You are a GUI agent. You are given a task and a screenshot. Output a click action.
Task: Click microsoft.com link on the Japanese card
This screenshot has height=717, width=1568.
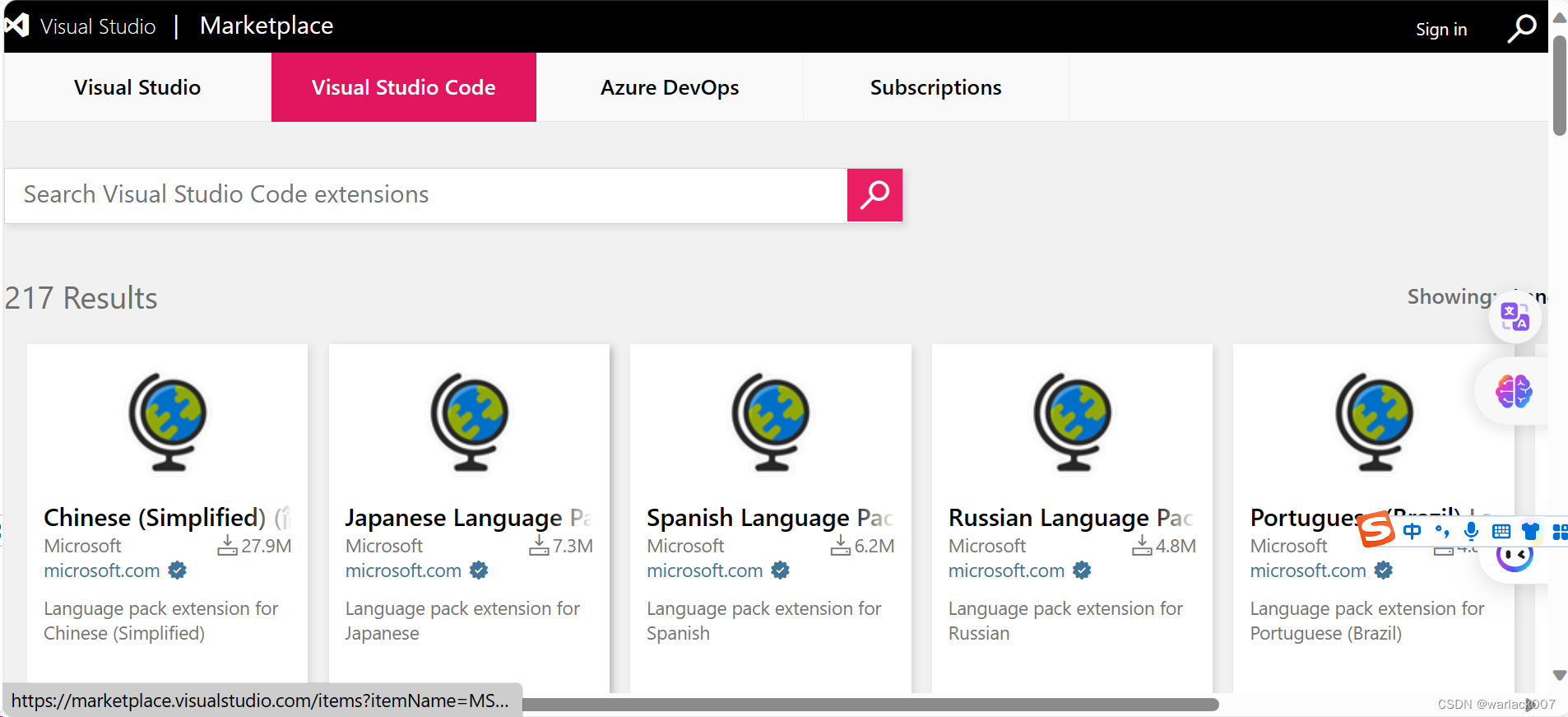tap(403, 570)
